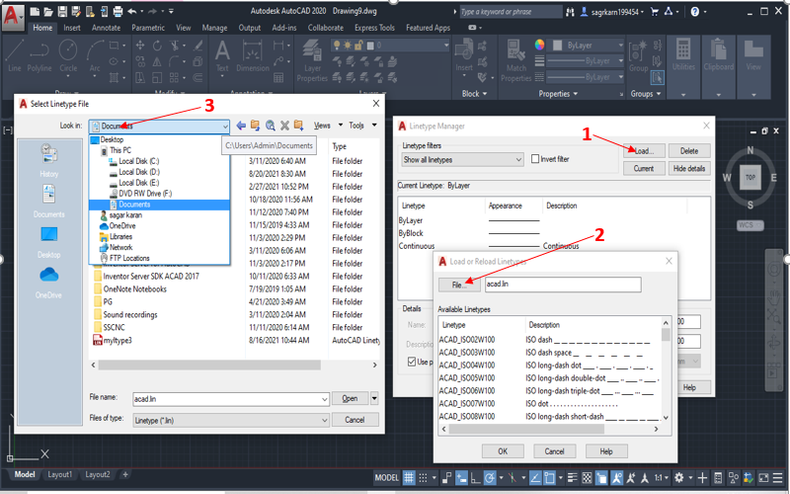This screenshot has width=790, height=494.
Task: Select the Line tool in the ribbon
Action: point(14,56)
